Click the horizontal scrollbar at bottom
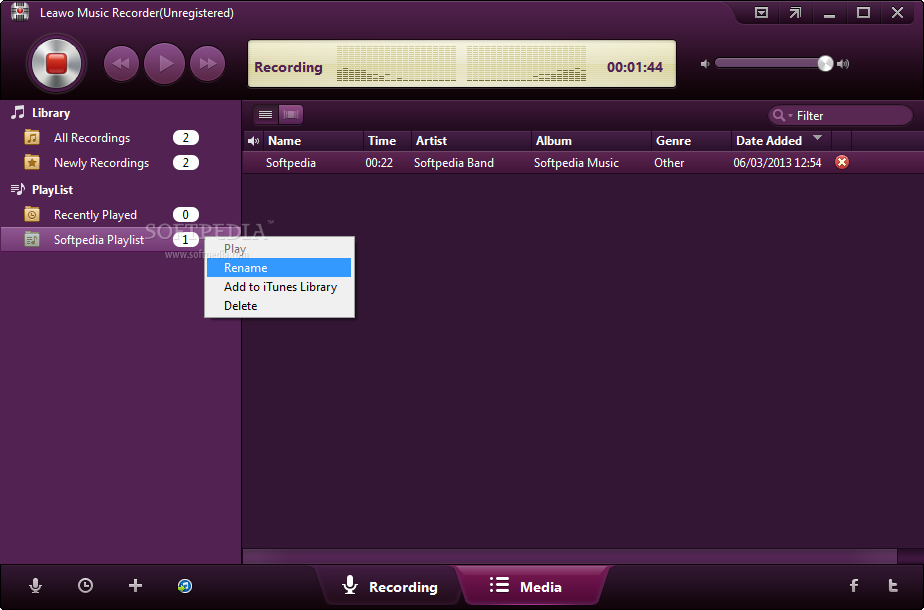Screen dimensions: 924x610 pos(570,556)
